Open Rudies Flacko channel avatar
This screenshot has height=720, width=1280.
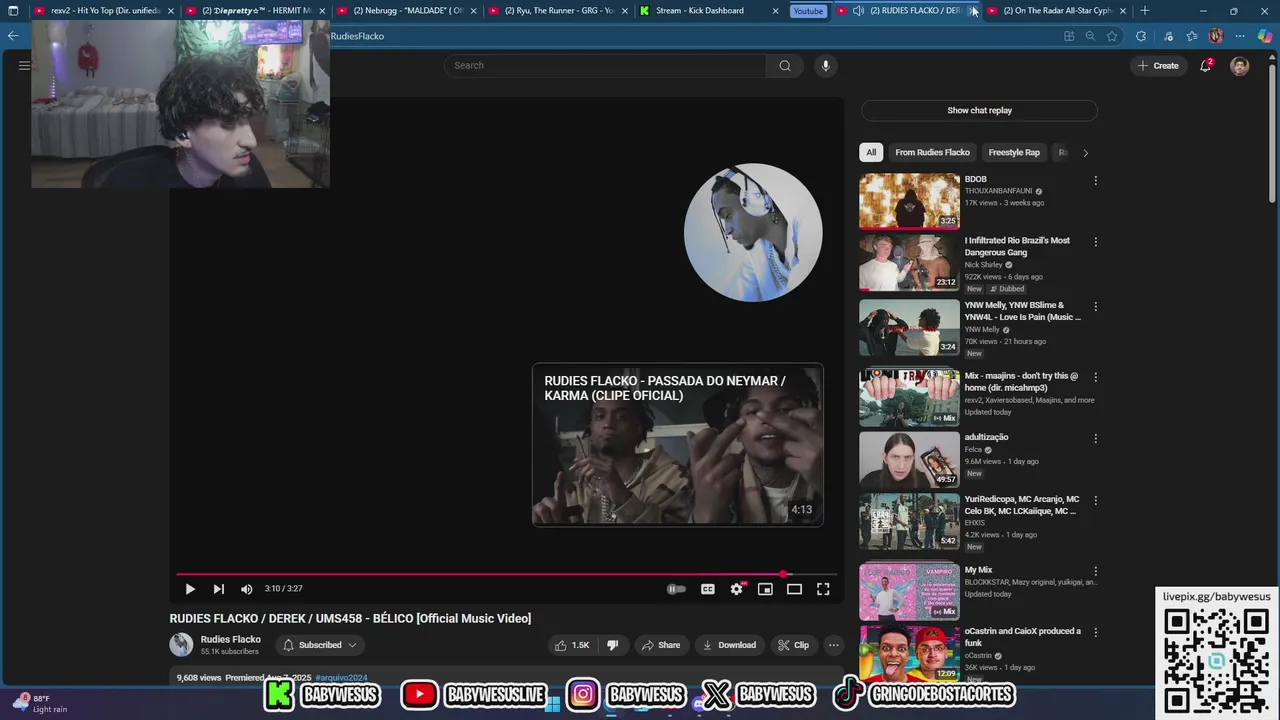point(181,645)
